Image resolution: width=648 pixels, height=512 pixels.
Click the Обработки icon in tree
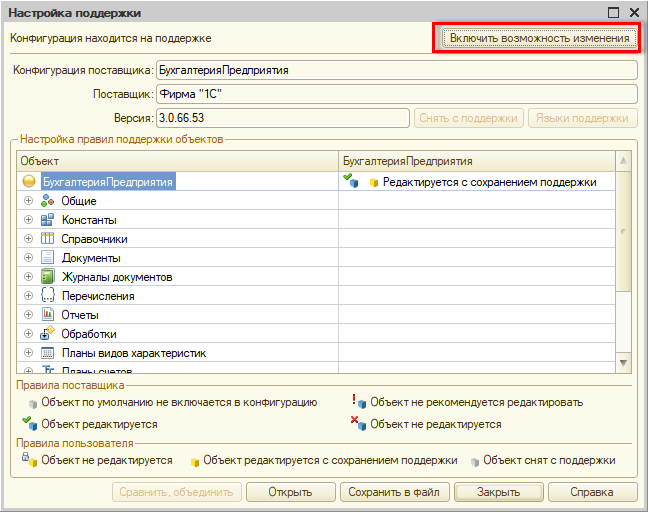click(47, 334)
